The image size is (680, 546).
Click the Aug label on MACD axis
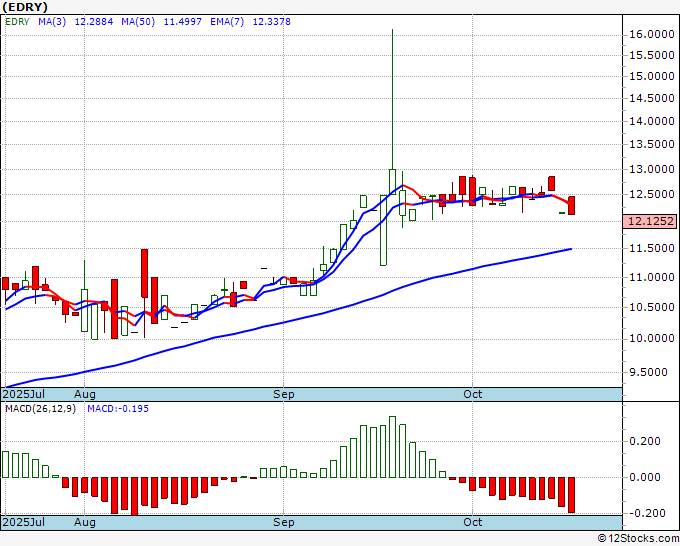[x=85, y=522]
